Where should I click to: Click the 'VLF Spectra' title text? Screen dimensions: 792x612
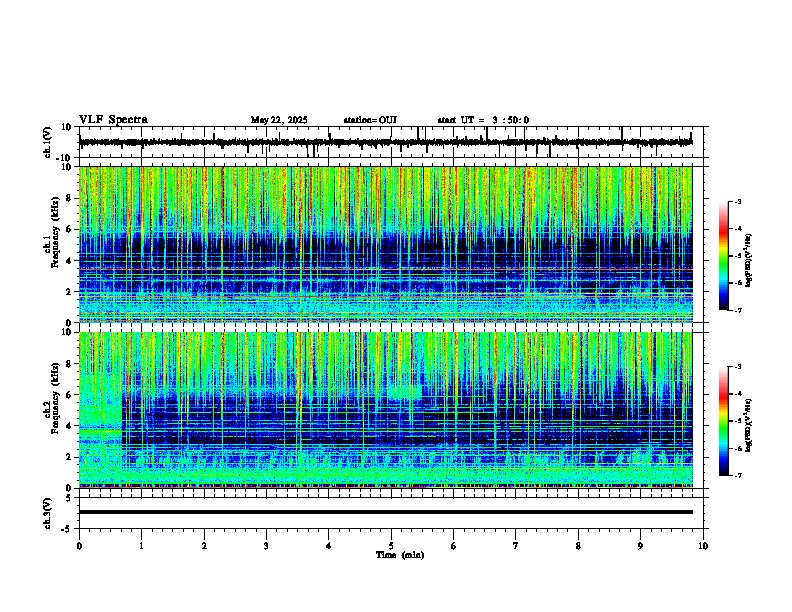[x=113, y=120]
